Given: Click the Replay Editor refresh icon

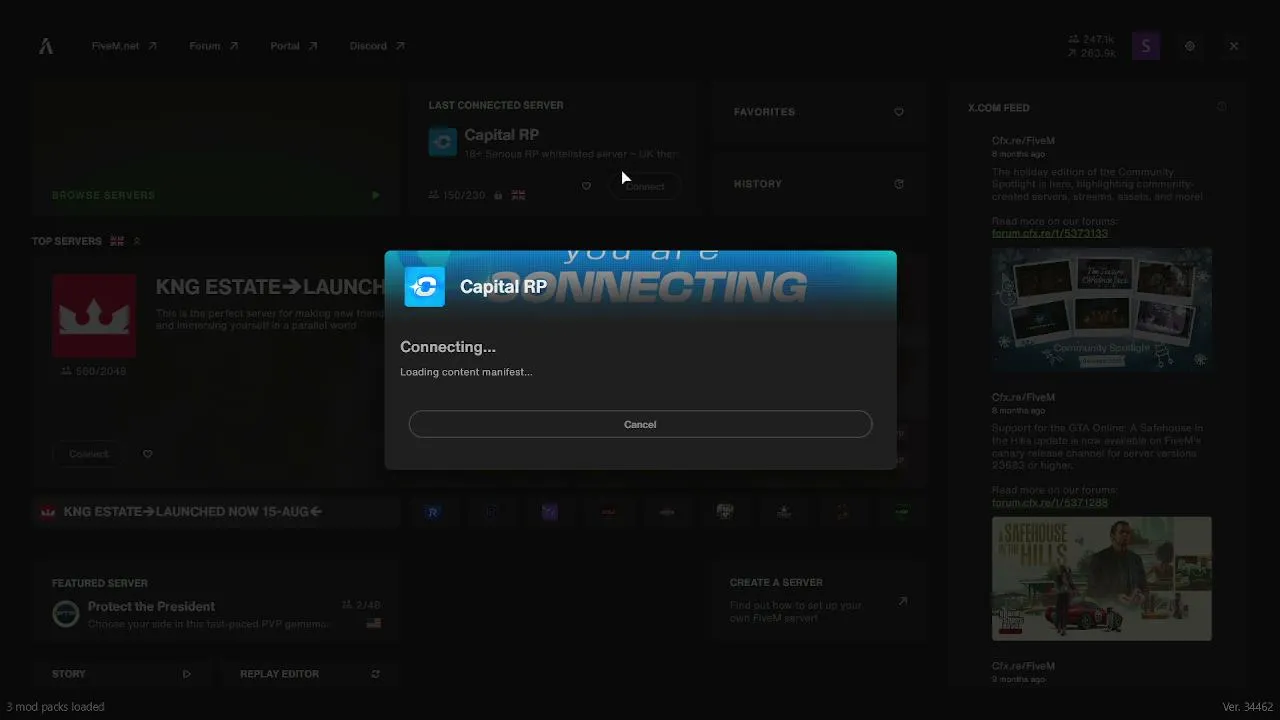Looking at the screenshot, I should click(x=376, y=674).
